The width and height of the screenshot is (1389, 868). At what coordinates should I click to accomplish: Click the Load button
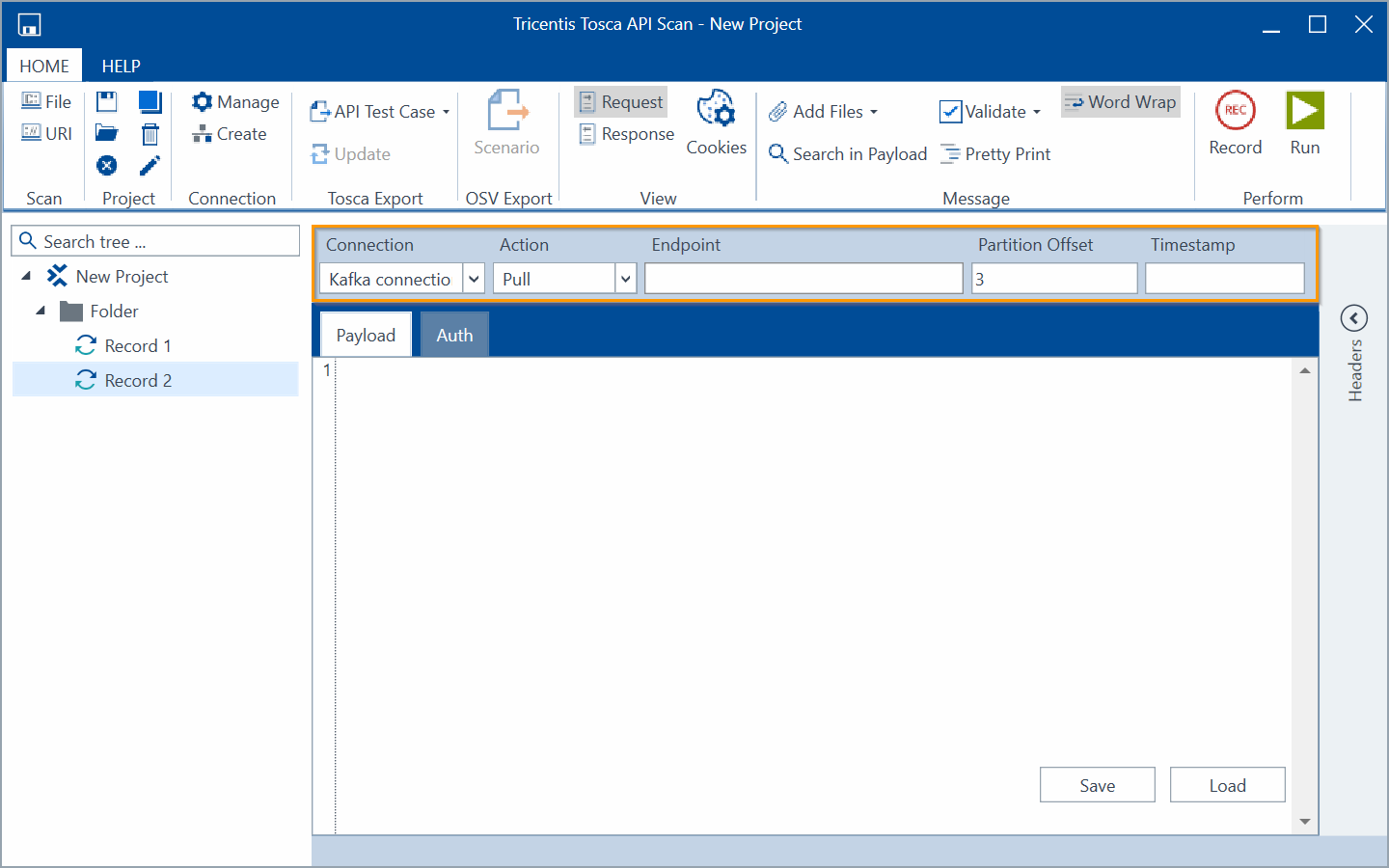1227,785
